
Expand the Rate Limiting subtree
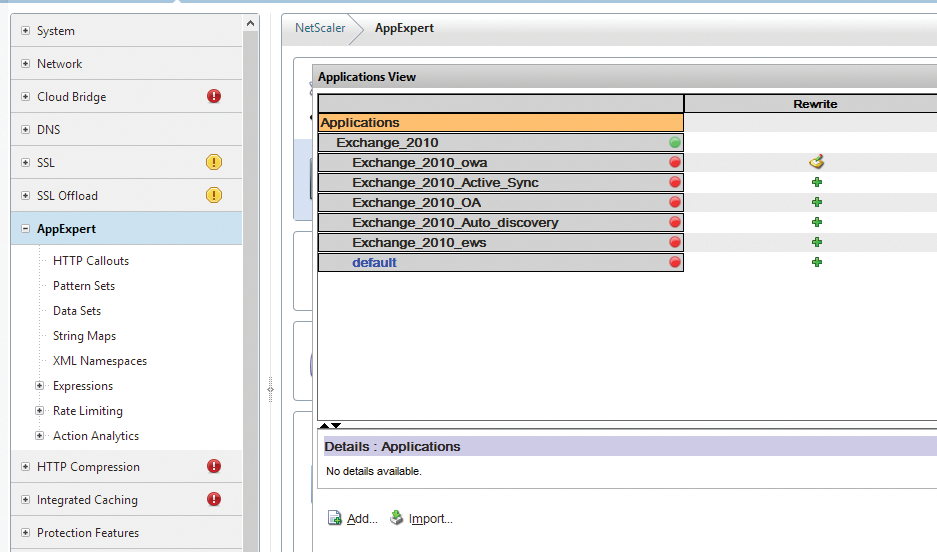click(x=40, y=411)
